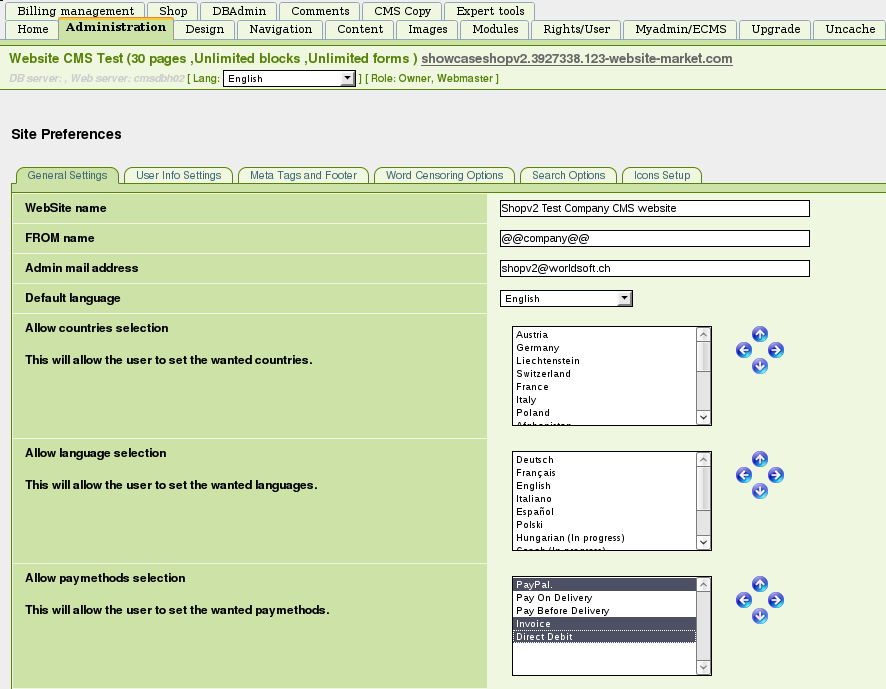Screen dimensions: 886x689
Task: Open the Billing management menu tab
Action: point(76,11)
